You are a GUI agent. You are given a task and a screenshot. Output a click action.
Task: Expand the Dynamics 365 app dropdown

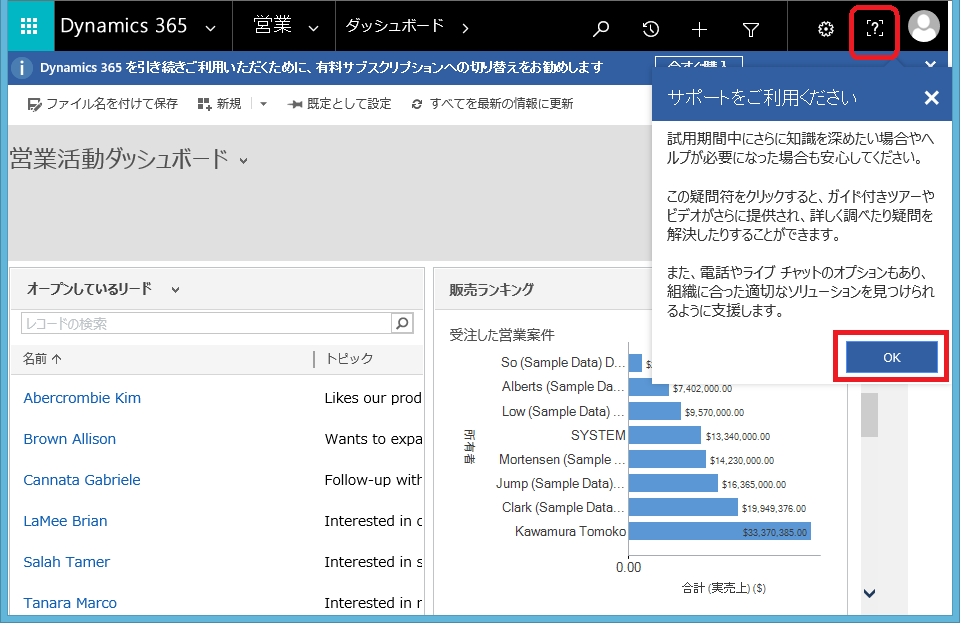pos(210,28)
